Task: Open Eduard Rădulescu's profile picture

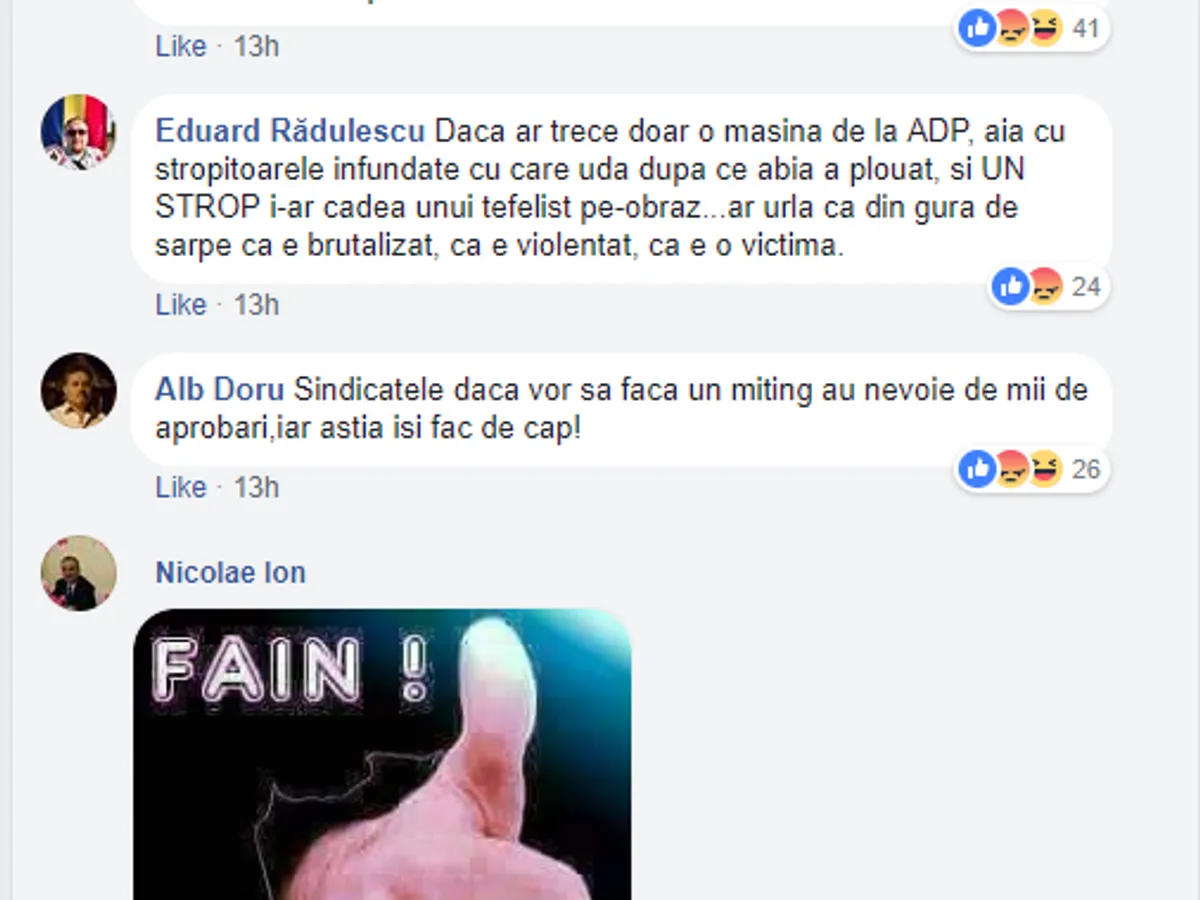Action: coord(78,132)
